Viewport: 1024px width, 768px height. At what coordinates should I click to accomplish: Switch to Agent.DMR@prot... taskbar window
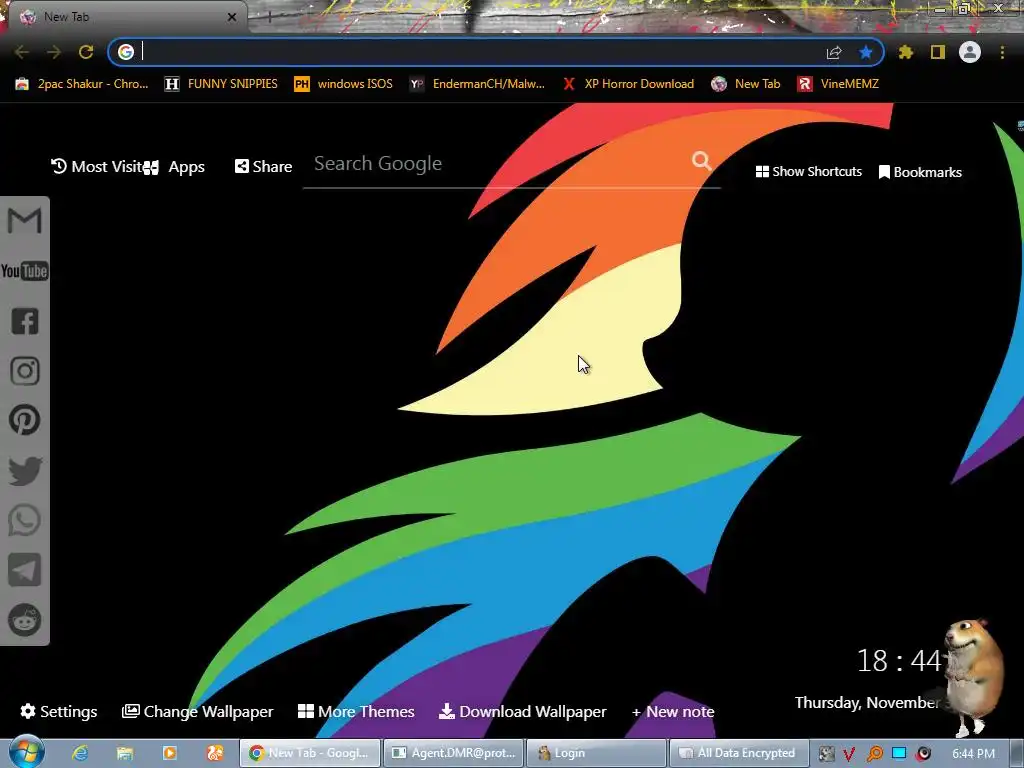(453, 753)
